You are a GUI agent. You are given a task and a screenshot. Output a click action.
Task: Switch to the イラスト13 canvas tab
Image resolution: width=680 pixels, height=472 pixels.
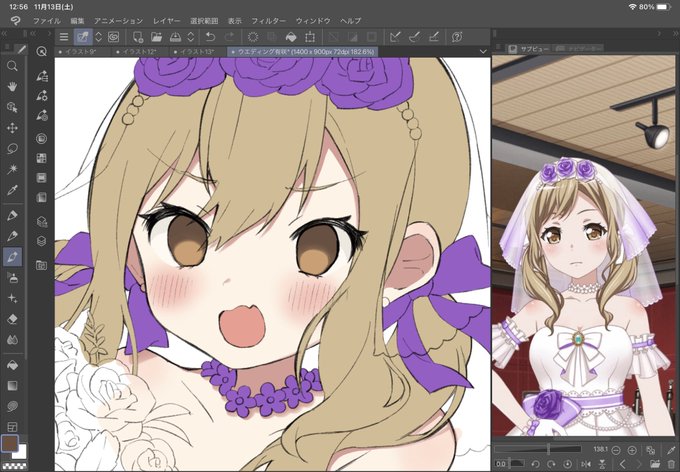(197, 52)
